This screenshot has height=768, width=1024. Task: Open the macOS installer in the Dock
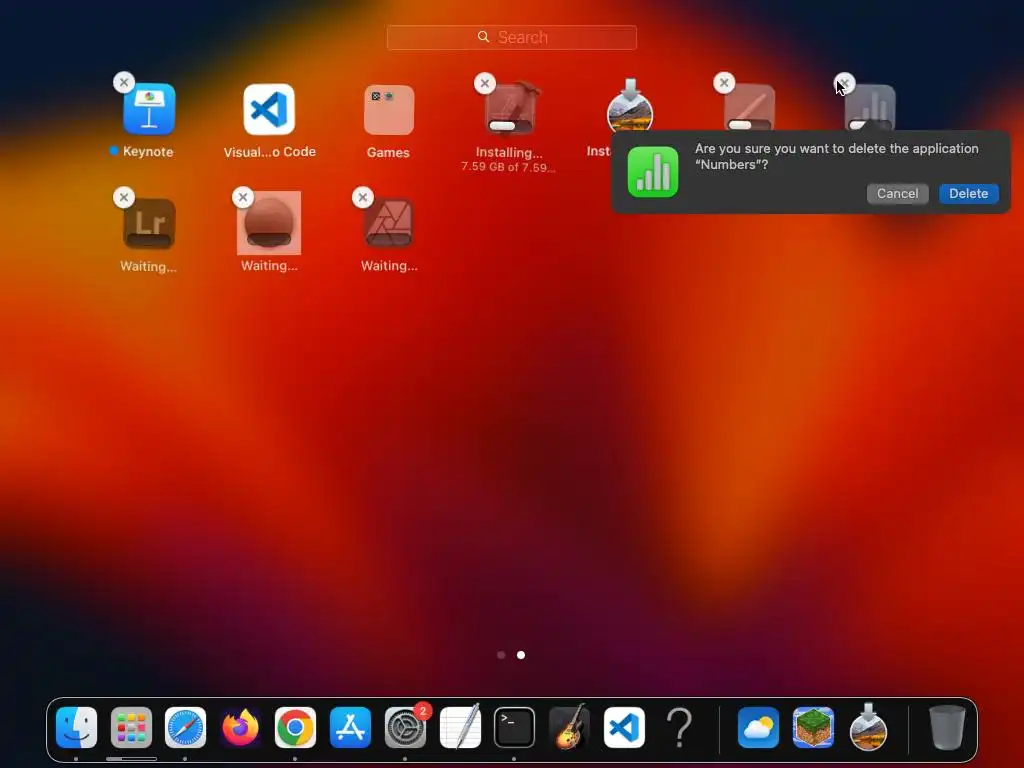[868, 726]
